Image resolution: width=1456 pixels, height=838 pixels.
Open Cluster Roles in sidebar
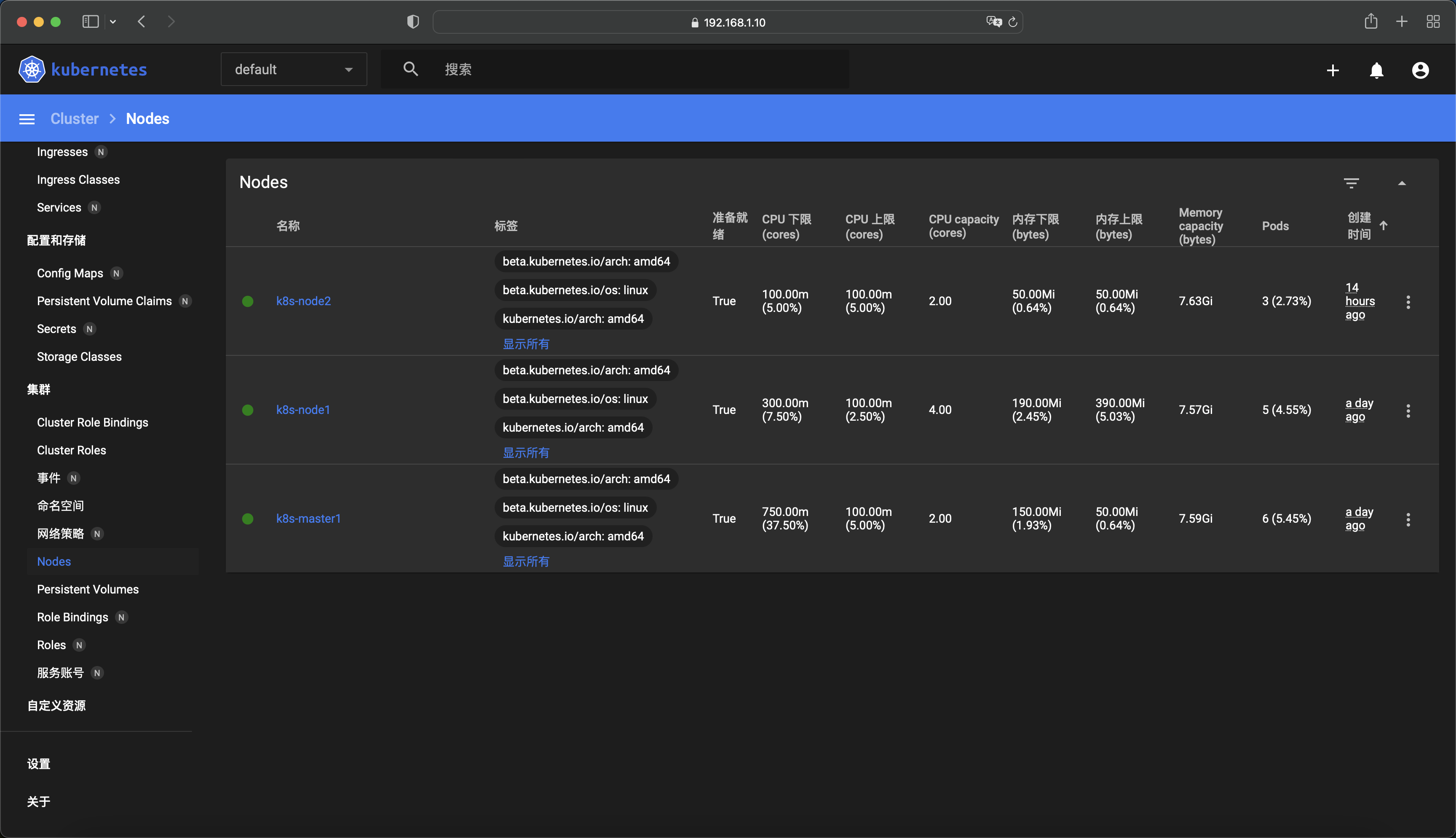click(x=71, y=450)
